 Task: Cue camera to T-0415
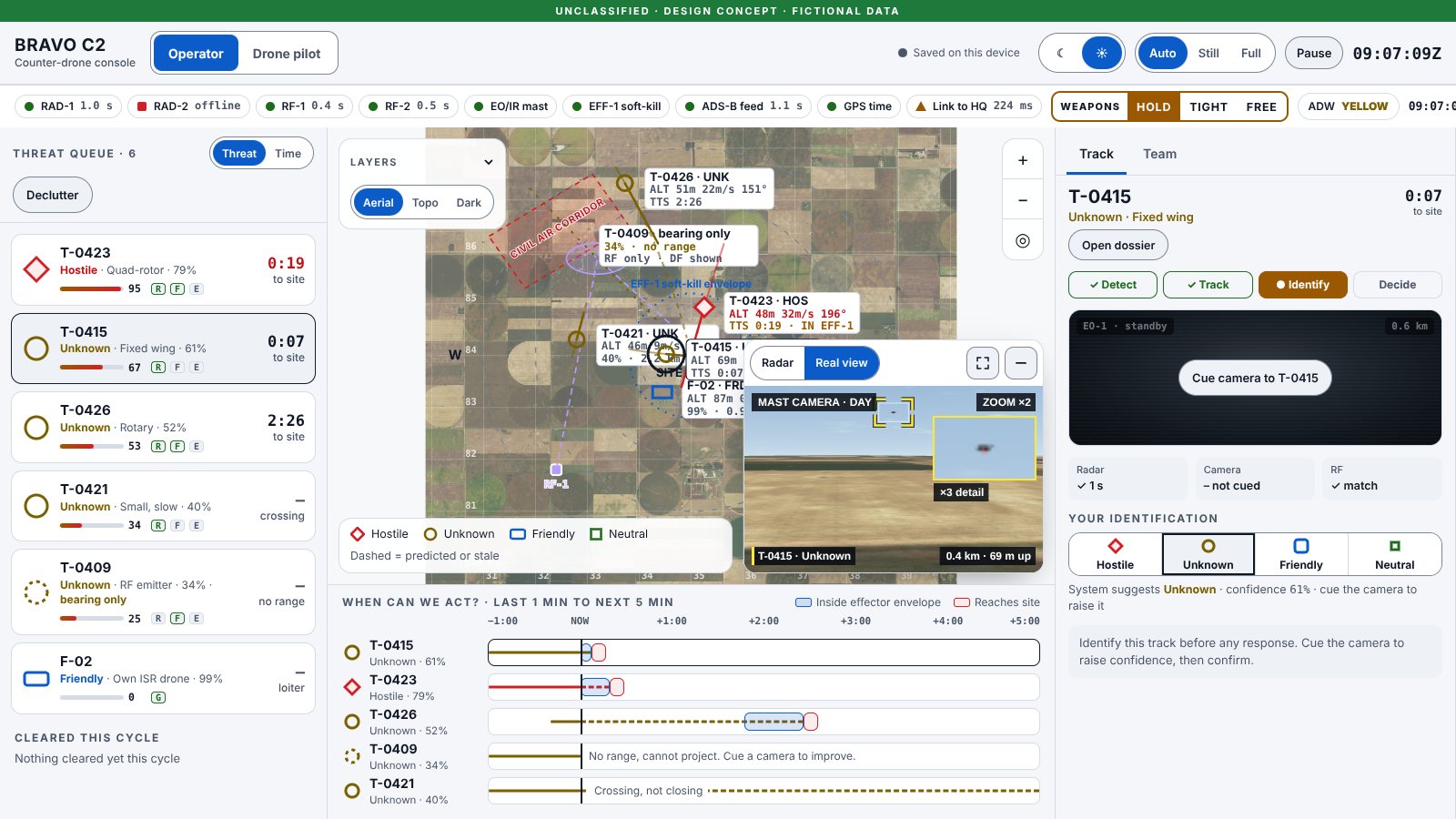[x=1255, y=378]
